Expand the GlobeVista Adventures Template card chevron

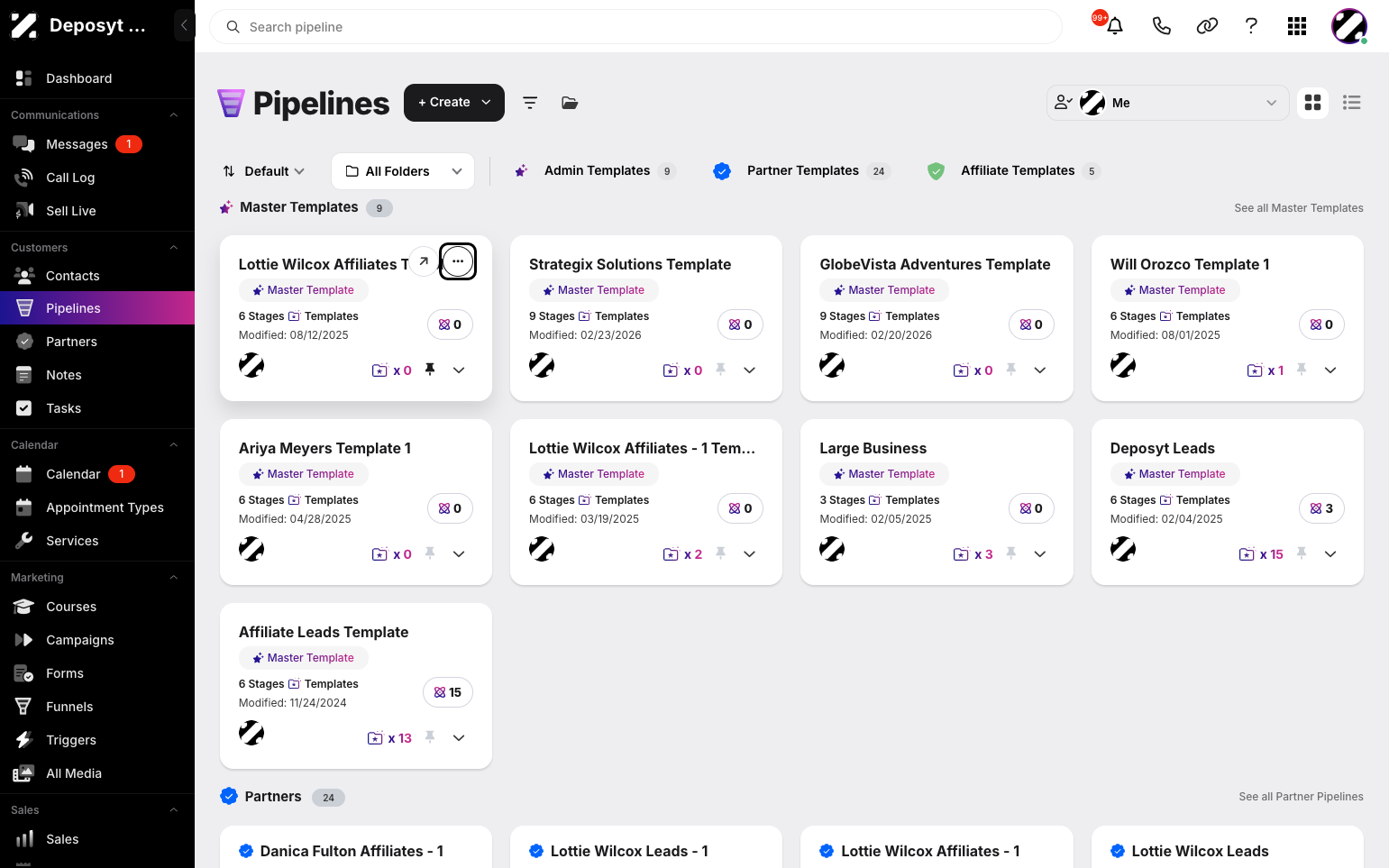(x=1040, y=370)
